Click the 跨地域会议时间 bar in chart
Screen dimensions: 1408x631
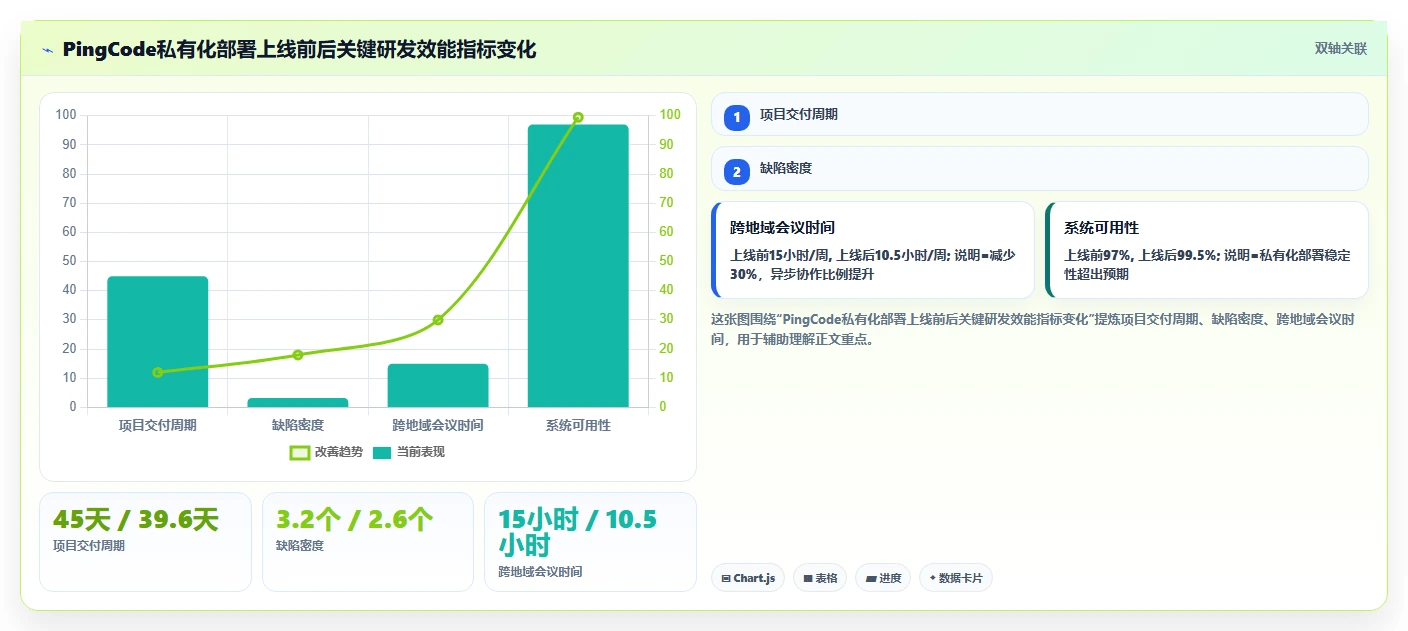coord(438,386)
